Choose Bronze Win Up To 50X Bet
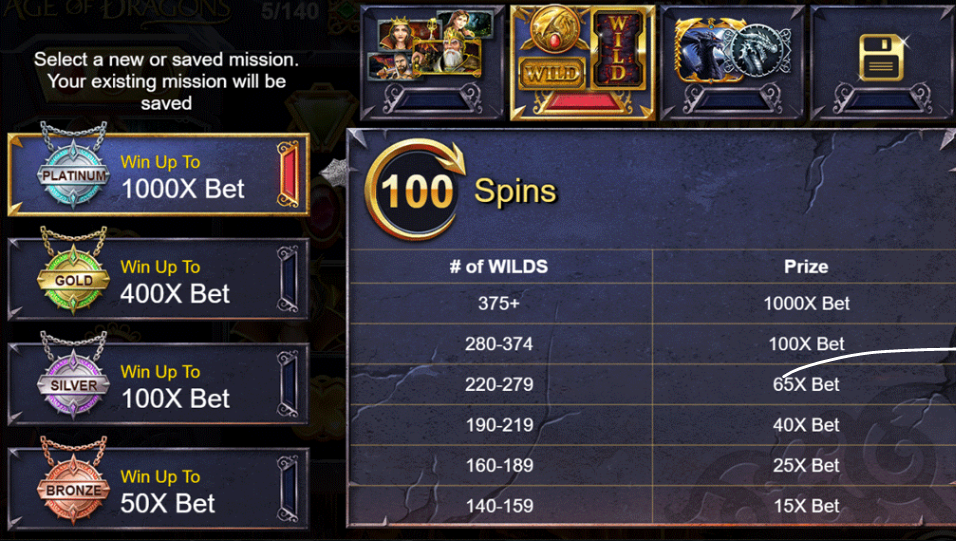The width and height of the screenshot is (956, 541). click(159, 489)
